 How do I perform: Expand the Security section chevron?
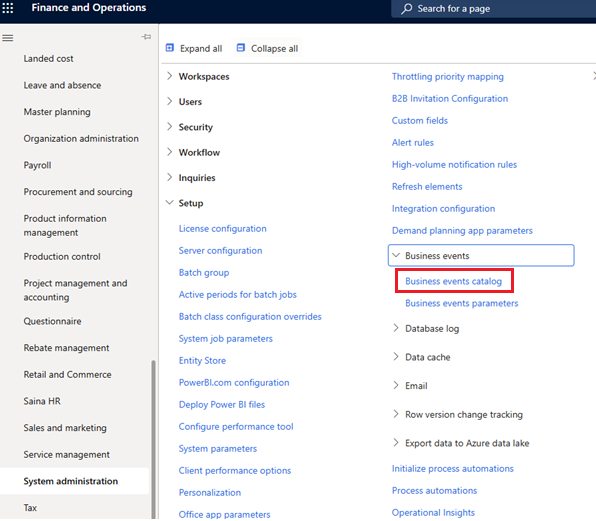(170, 127)
